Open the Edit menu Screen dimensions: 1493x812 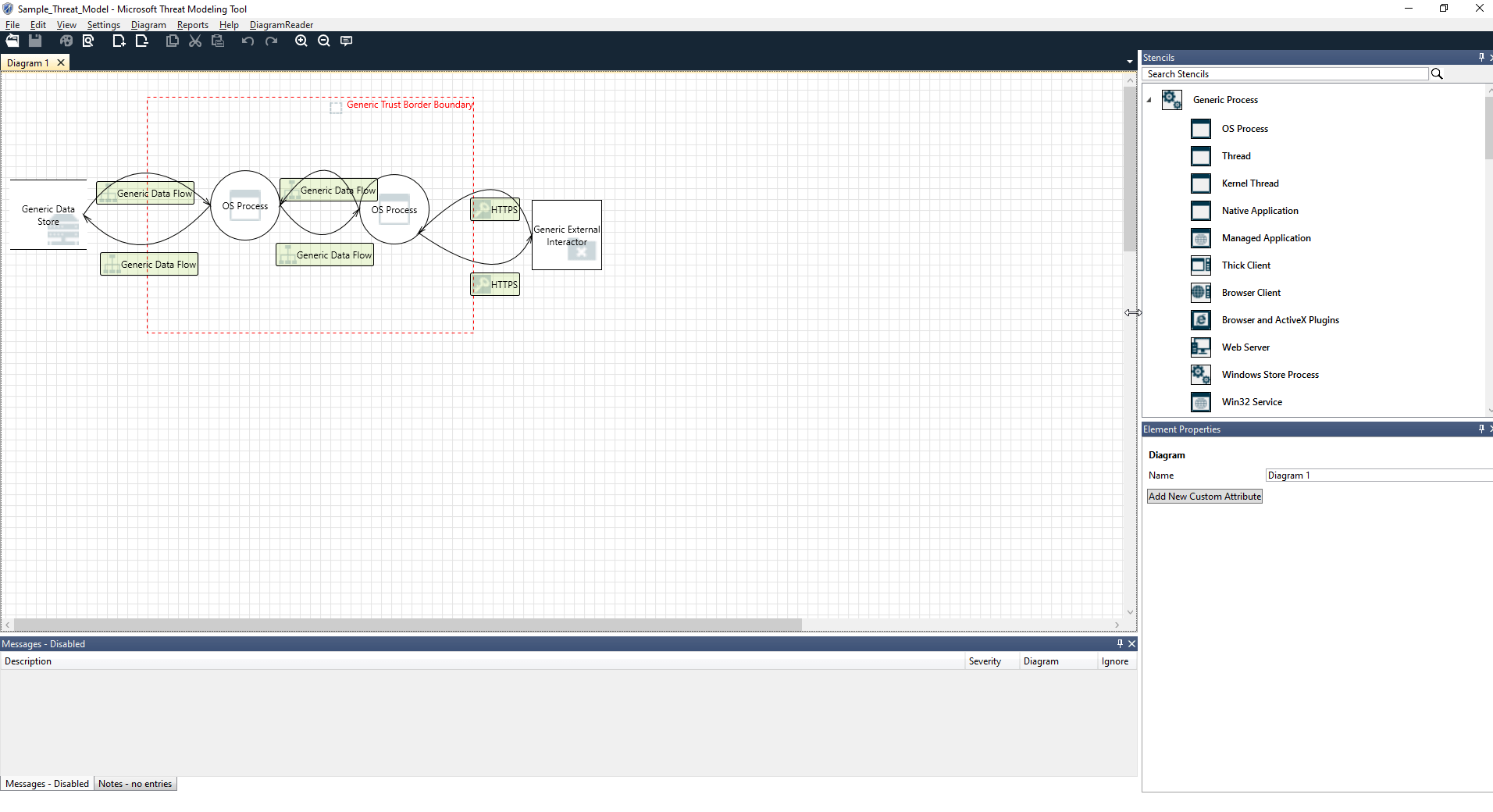click(38, 25)
